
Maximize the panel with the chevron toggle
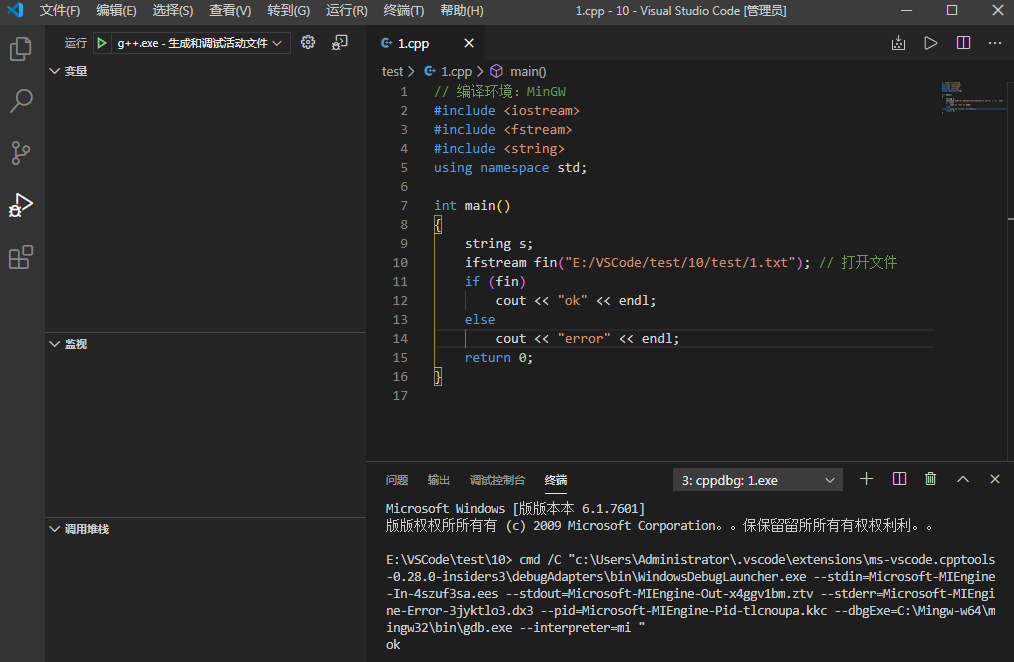(x=962, y=479)
